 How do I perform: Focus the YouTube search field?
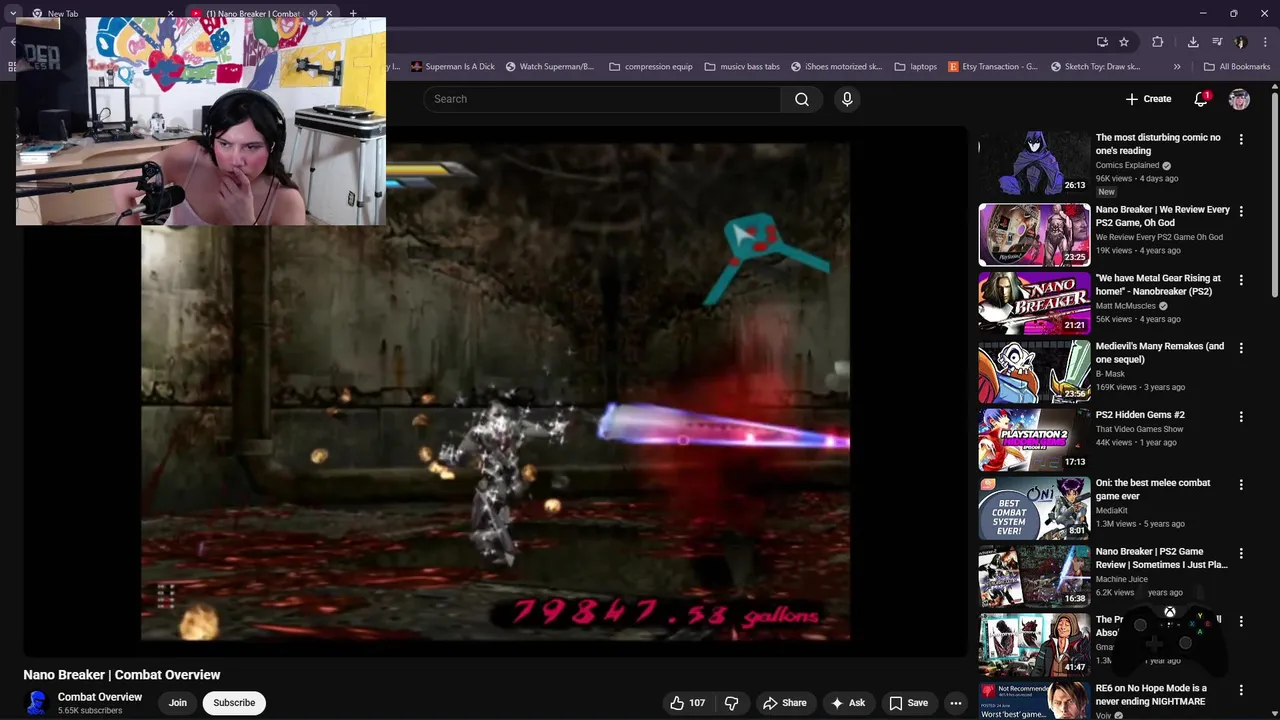tap(603, 99)
